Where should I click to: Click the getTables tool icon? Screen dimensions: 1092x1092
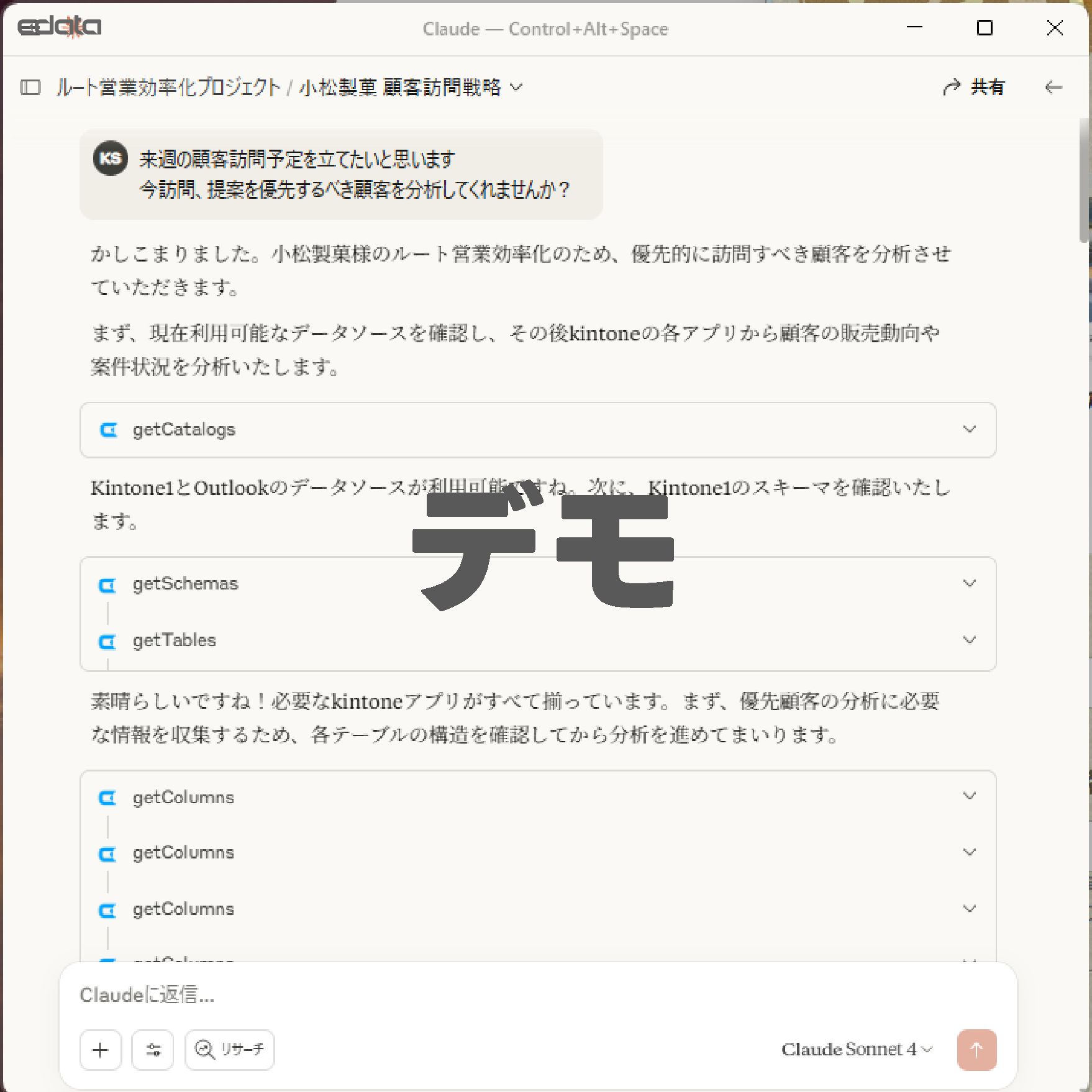(x=108, y=641)
